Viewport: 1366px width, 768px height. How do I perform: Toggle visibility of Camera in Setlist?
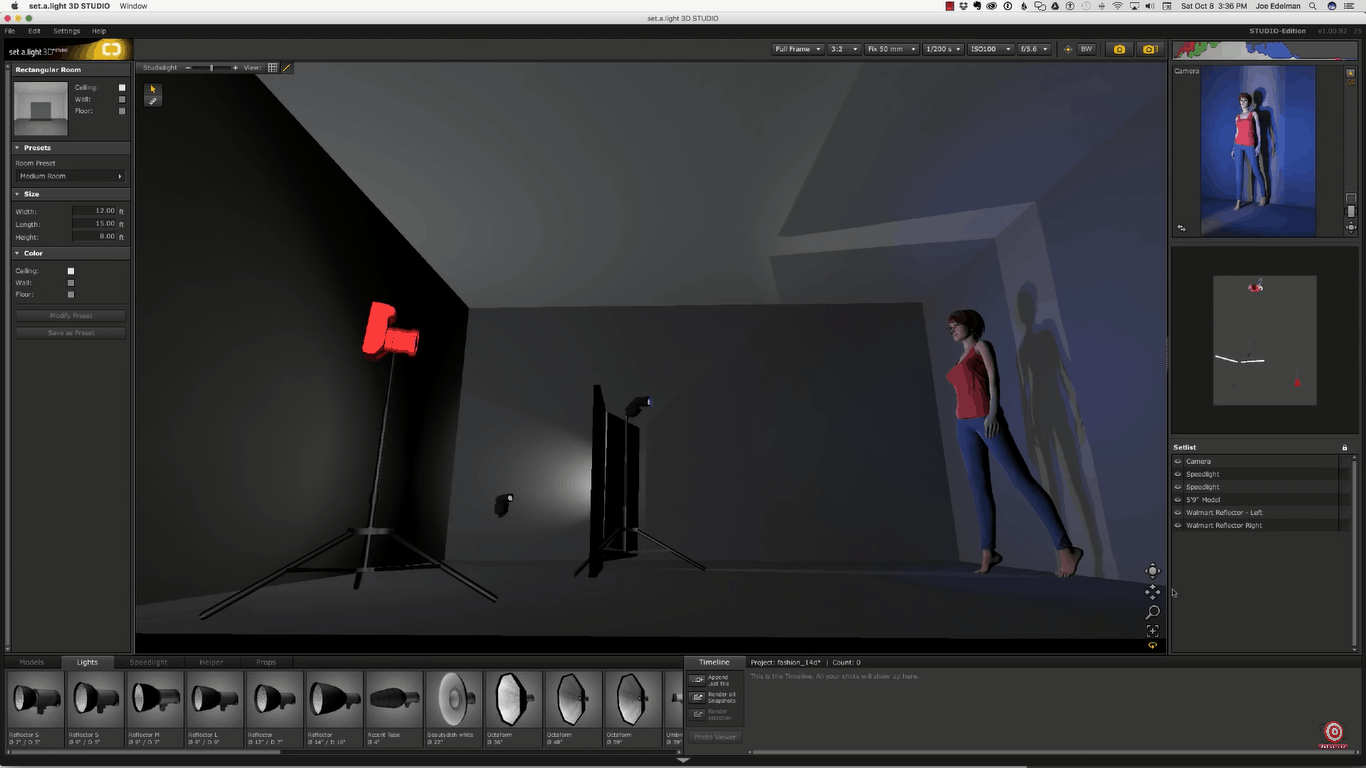[1178, 462]
